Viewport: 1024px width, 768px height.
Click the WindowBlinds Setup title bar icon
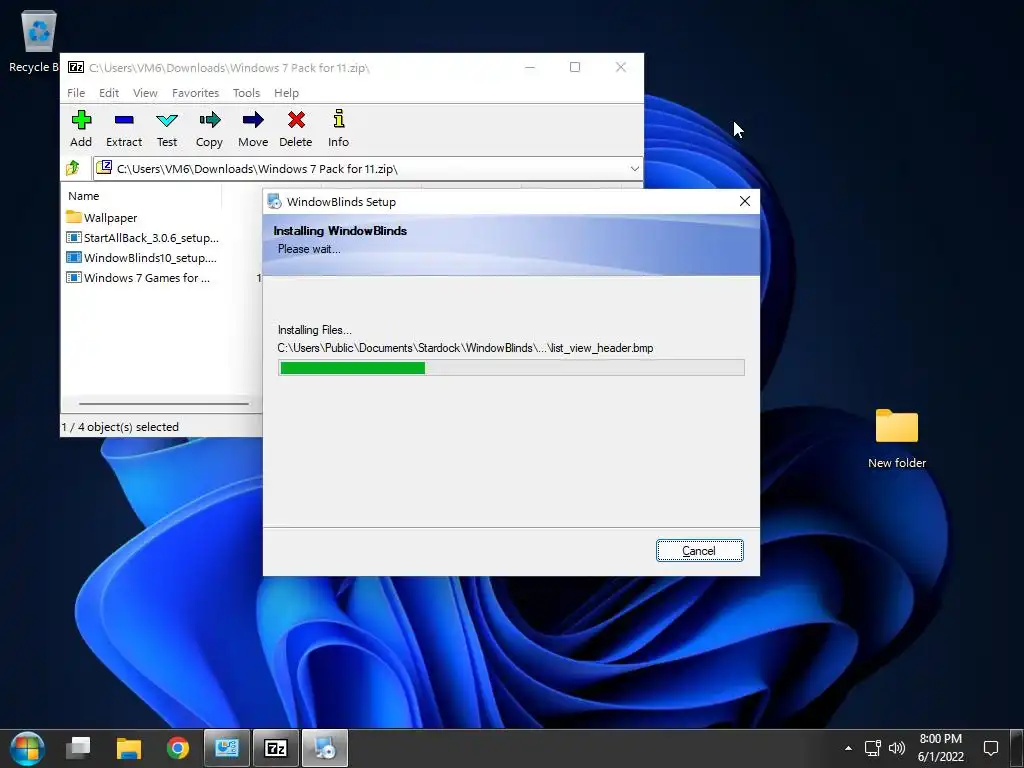pos(275,202)
